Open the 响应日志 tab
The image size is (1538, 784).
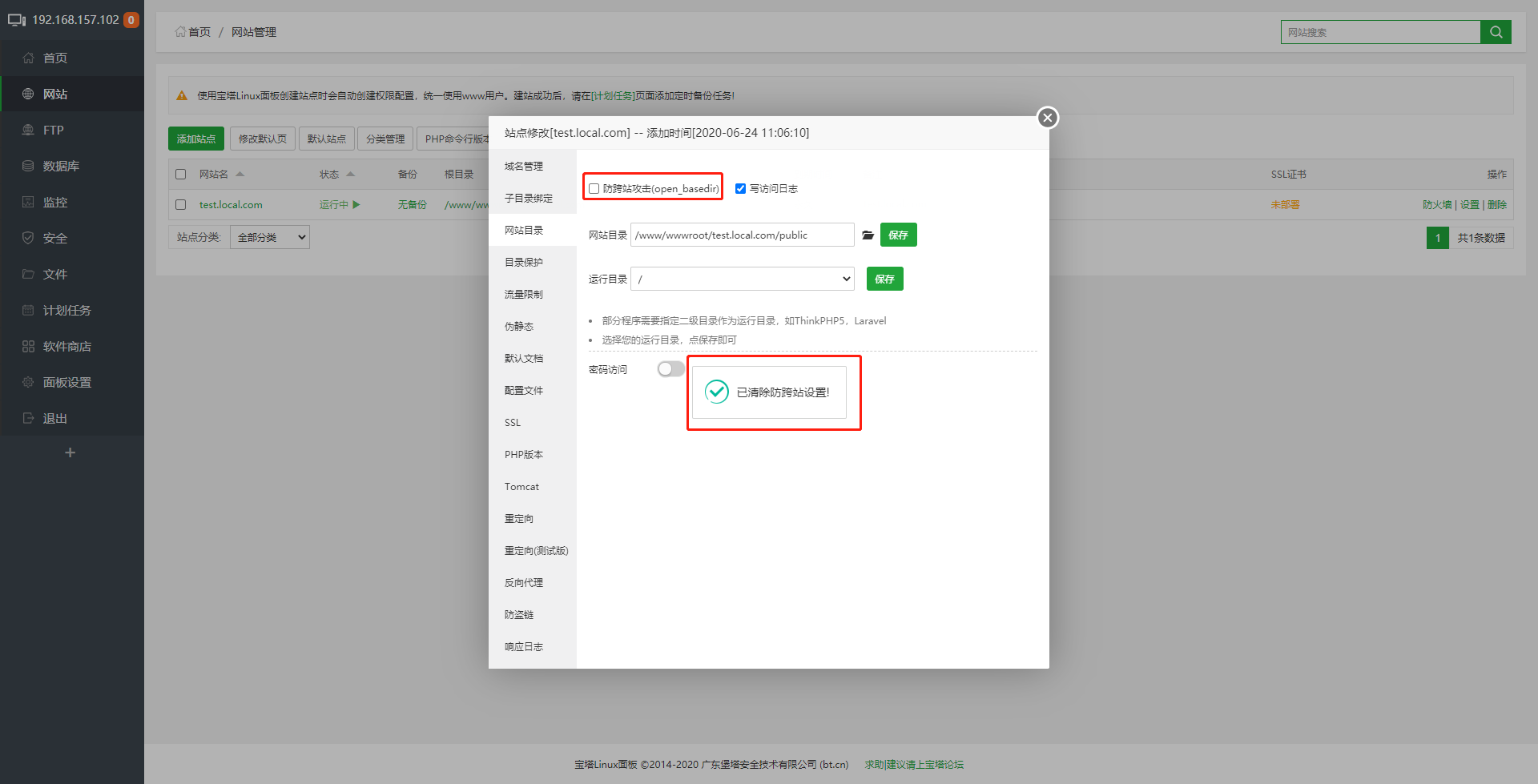click(x=533, y=646)
